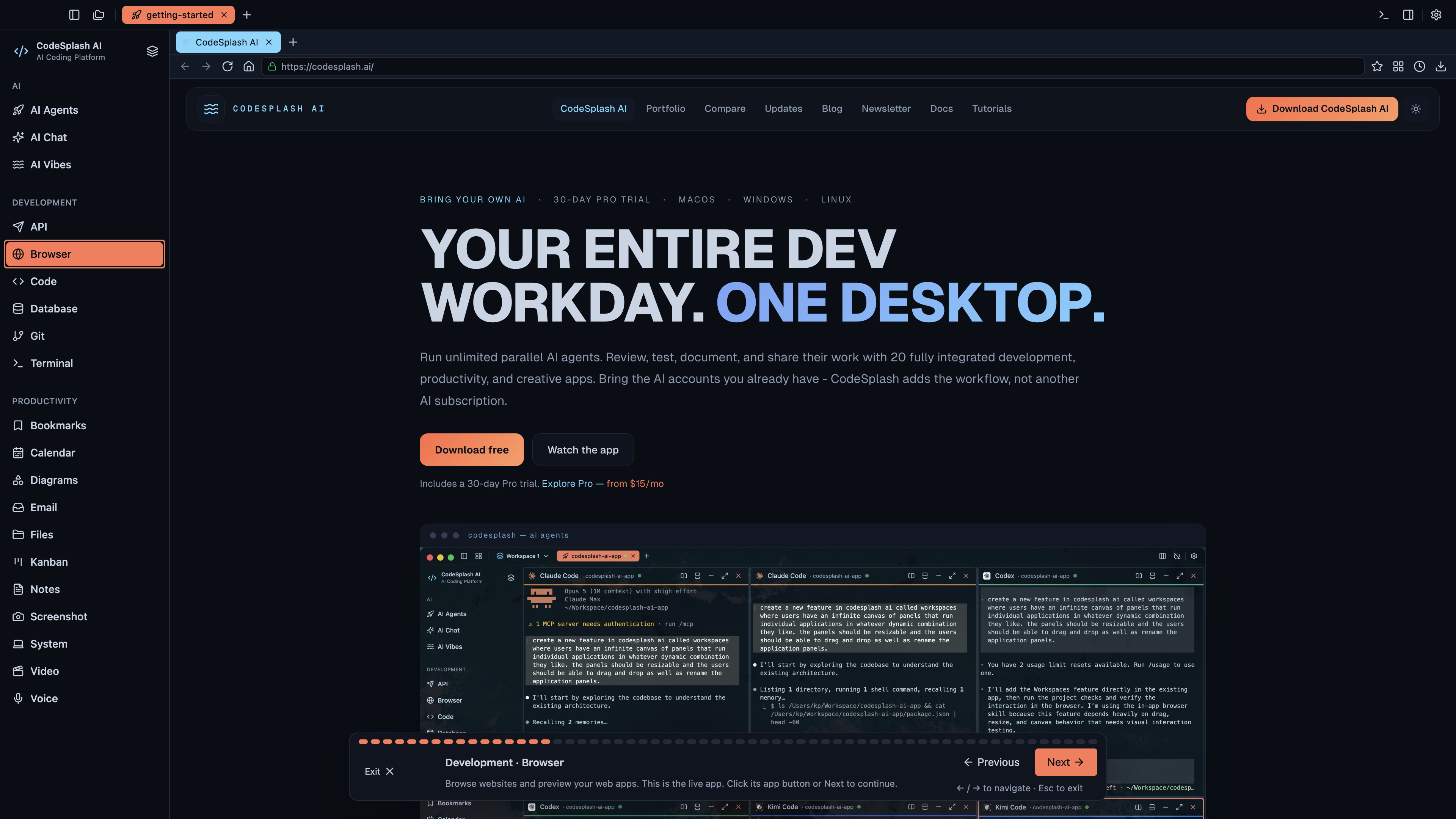Open AI Agents in sidebar
Image resolution: width=1456 pixels, height=819 pixels.
pos(85,110)
